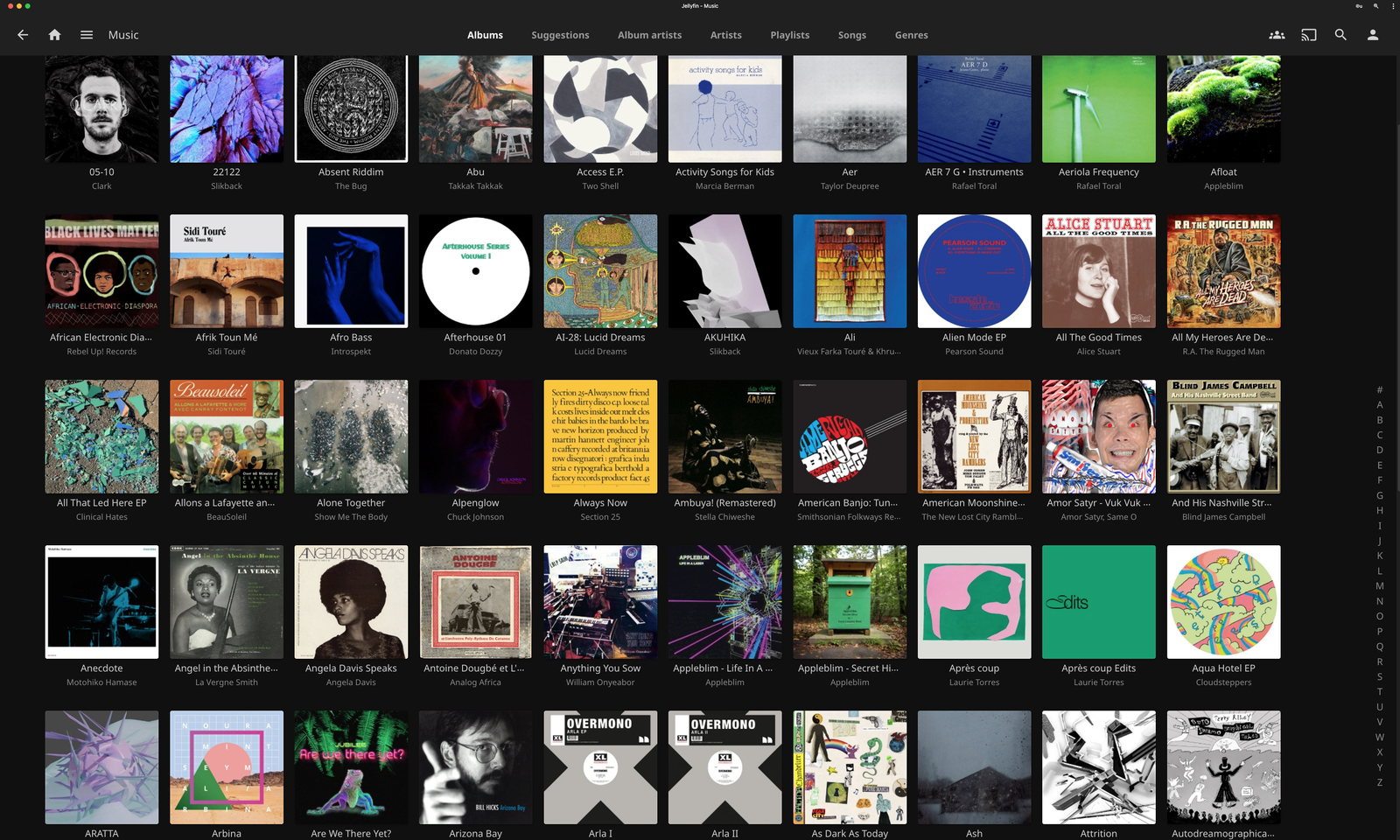Click the album title AER 7 G • Instruments

[974, 172]
